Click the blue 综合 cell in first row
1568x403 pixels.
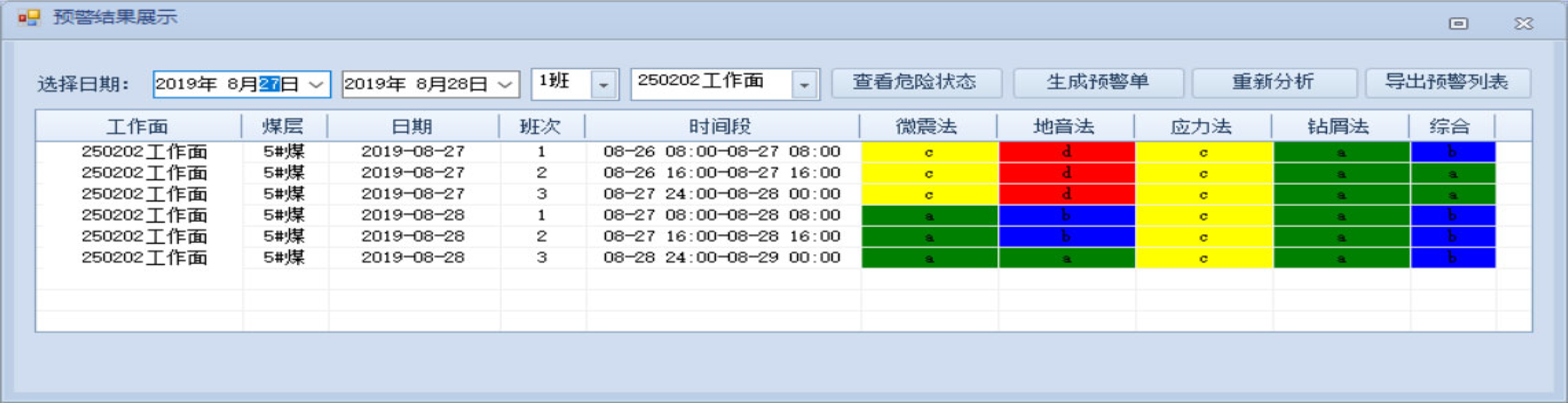click(1452, 152)
